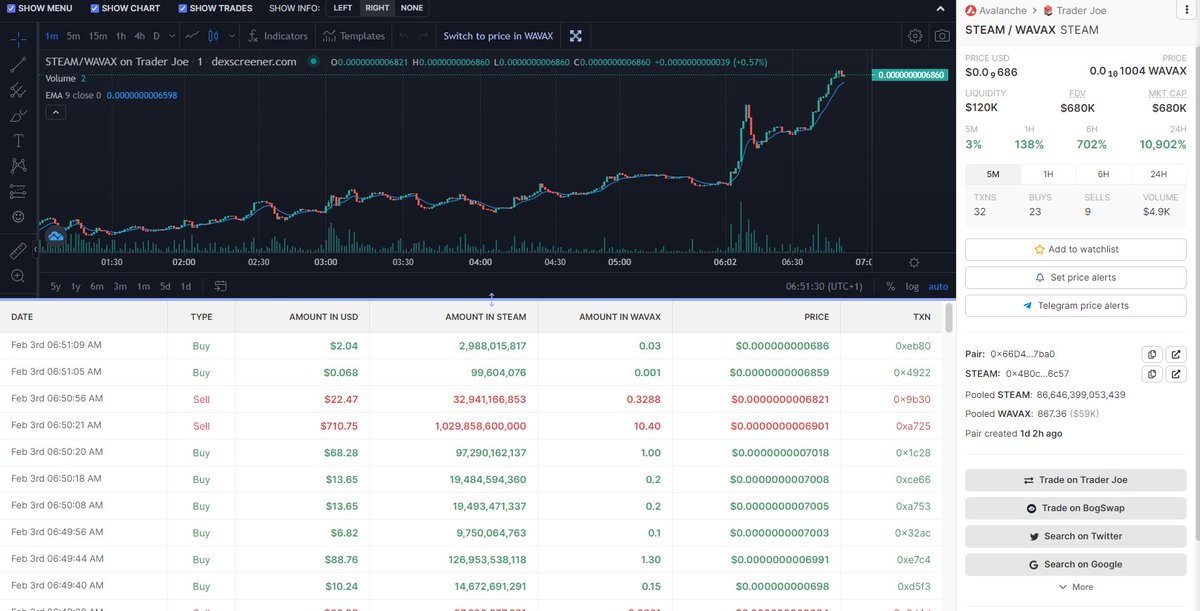Click Telegram price alerts button
This screenshot has height=611, width=1200.
coord(1075,305)
